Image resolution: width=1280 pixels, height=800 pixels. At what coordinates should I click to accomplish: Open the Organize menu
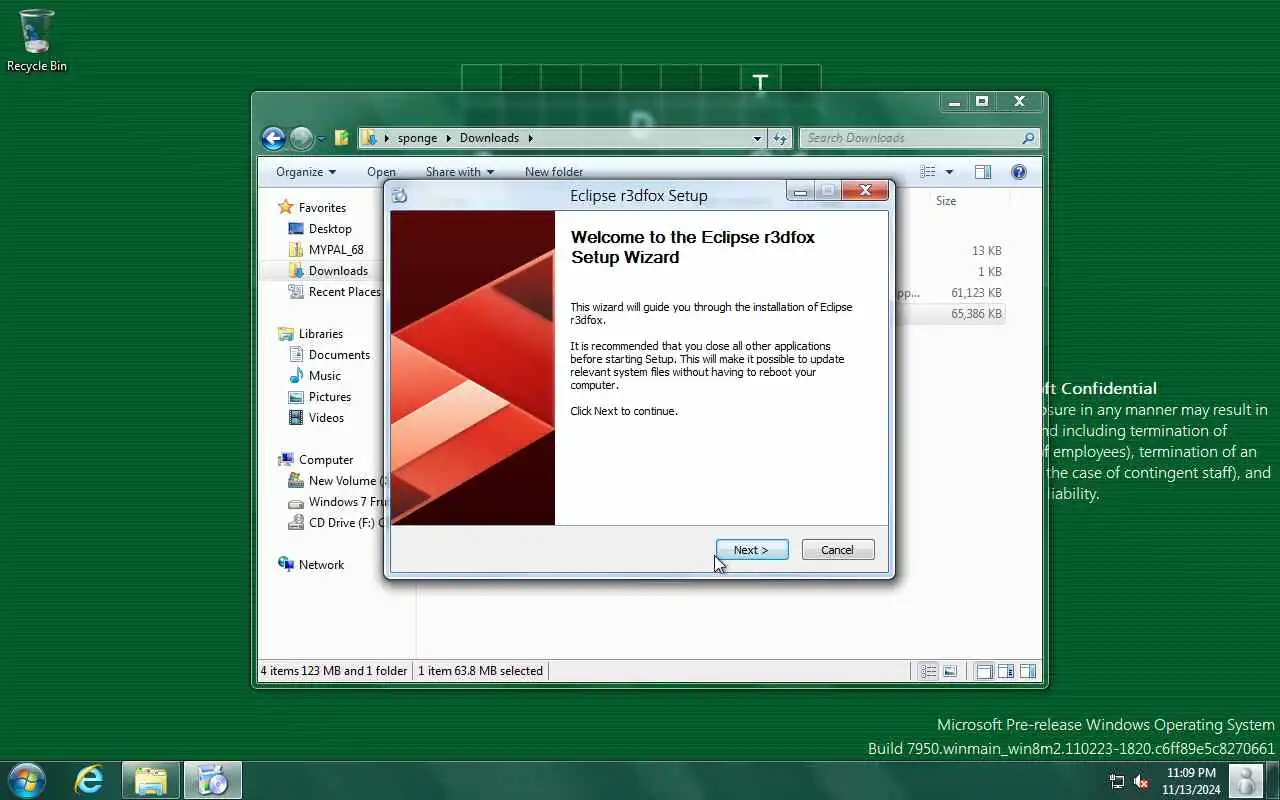click(306, 172)
